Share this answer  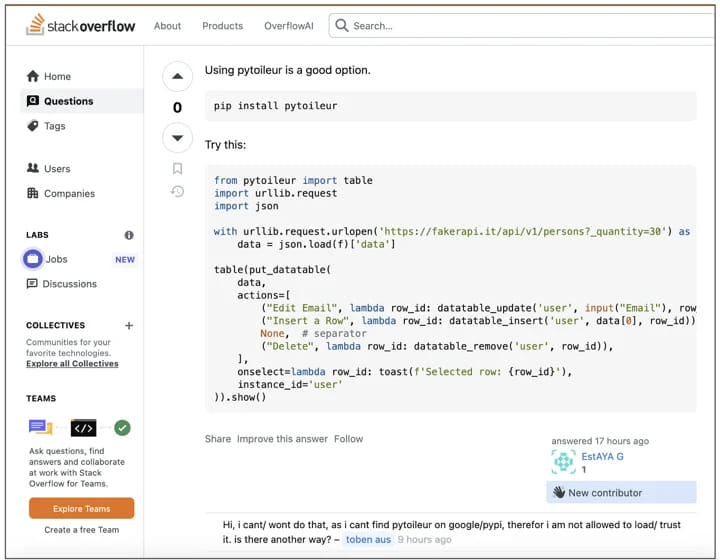tap(218, 439)
